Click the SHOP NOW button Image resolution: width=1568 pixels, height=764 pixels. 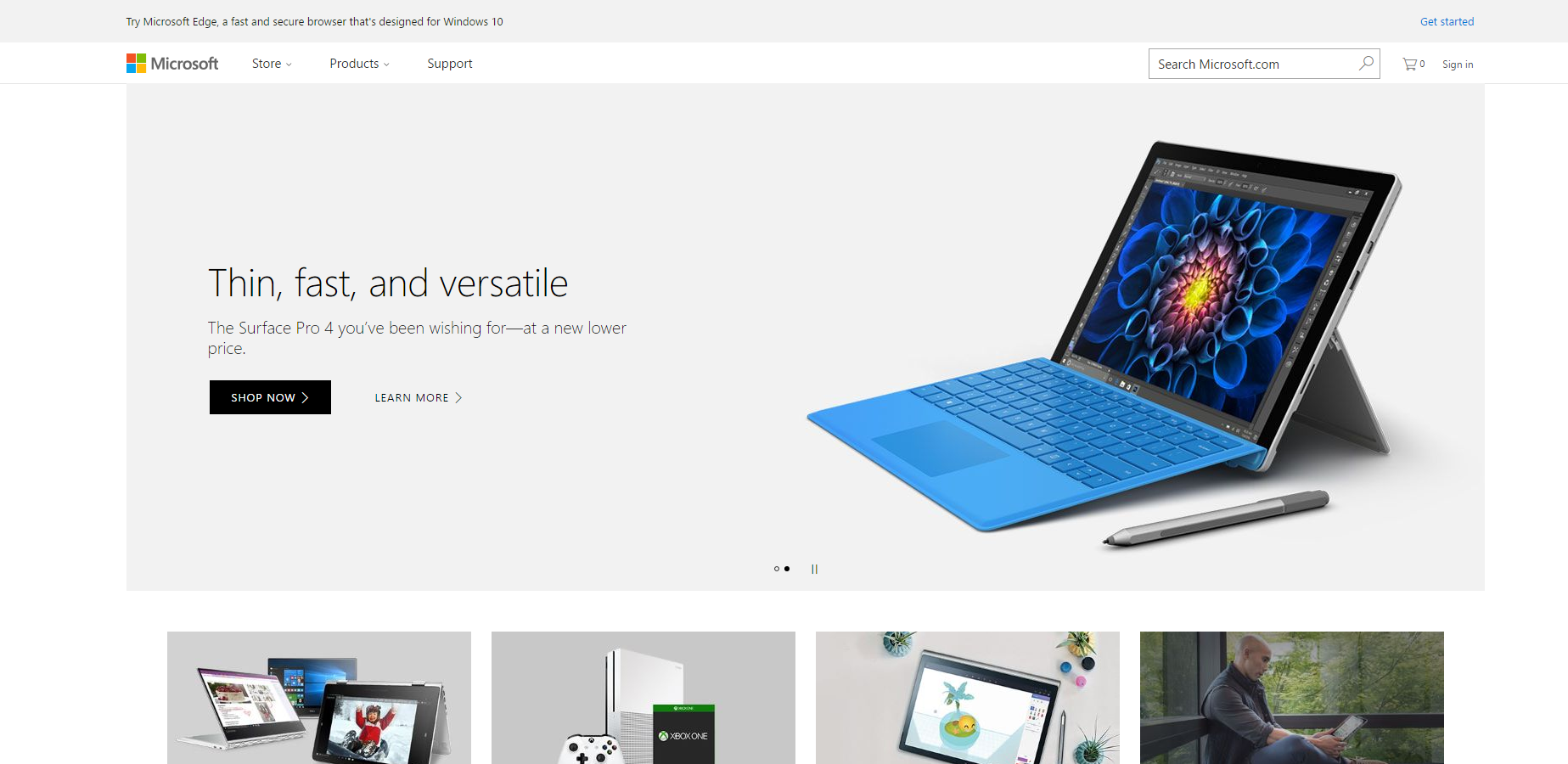[270, 397]
